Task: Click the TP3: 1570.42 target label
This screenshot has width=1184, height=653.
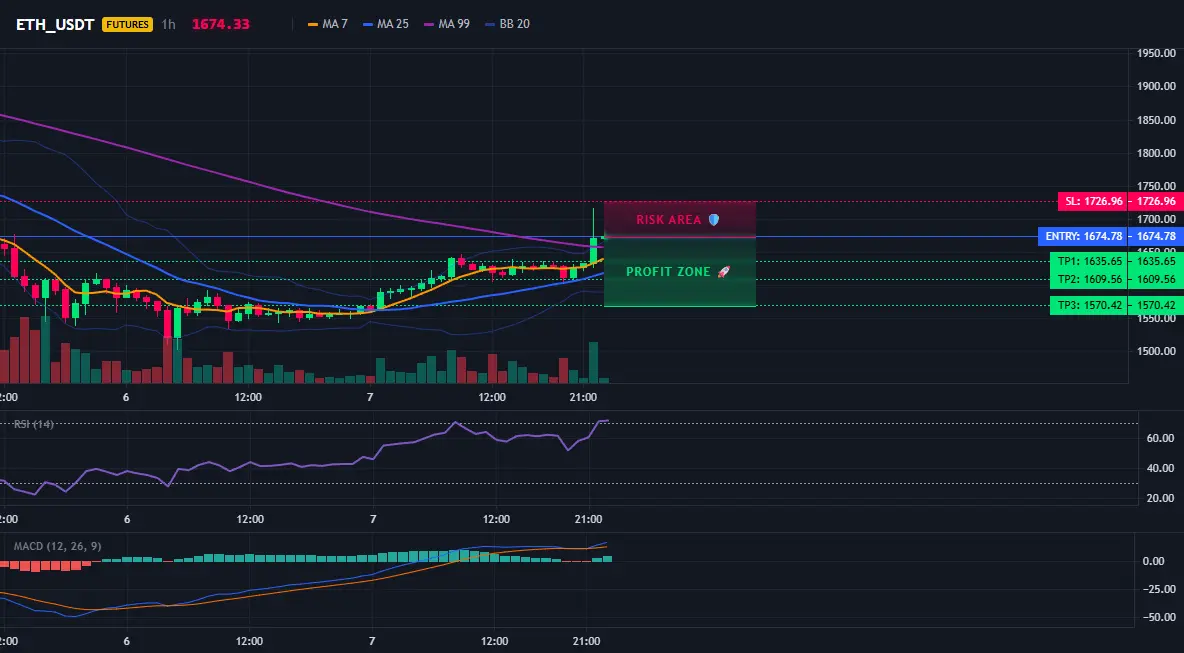Action: click(1088, 306)
